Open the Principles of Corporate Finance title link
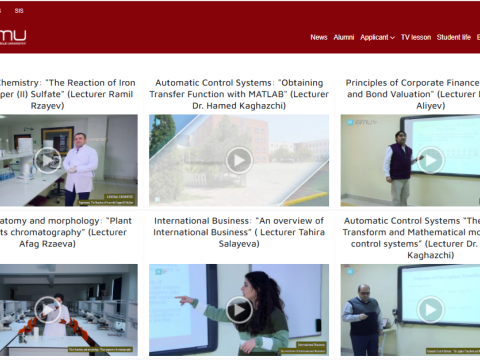Viewport: 480px width, 360px height. pyautogui.click(x=413, y=94)
